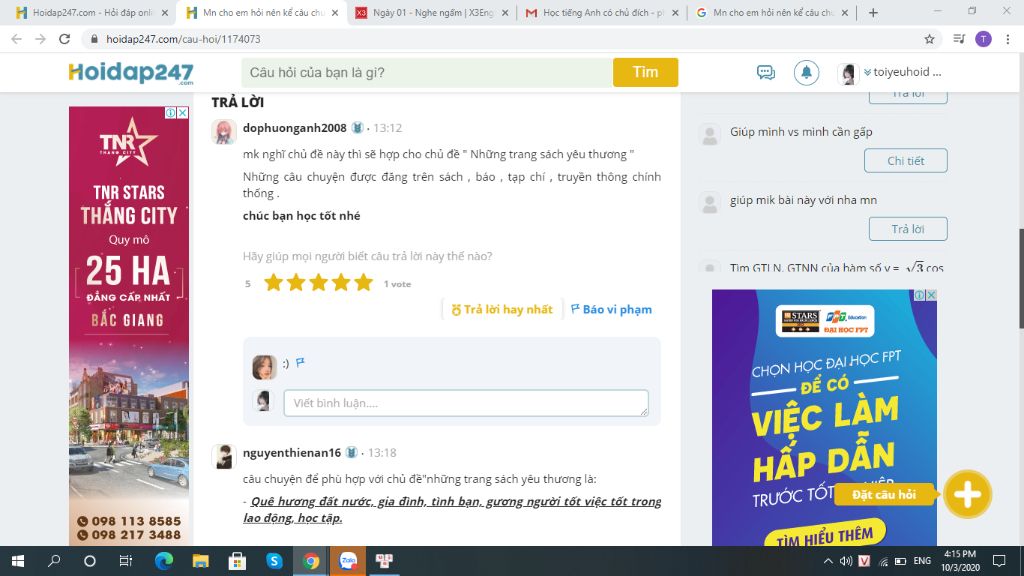The height and width of the screenshot is (576, 1024).
Task: Open giúp mik bài này với nha mn question
Action: click(803, 200)
